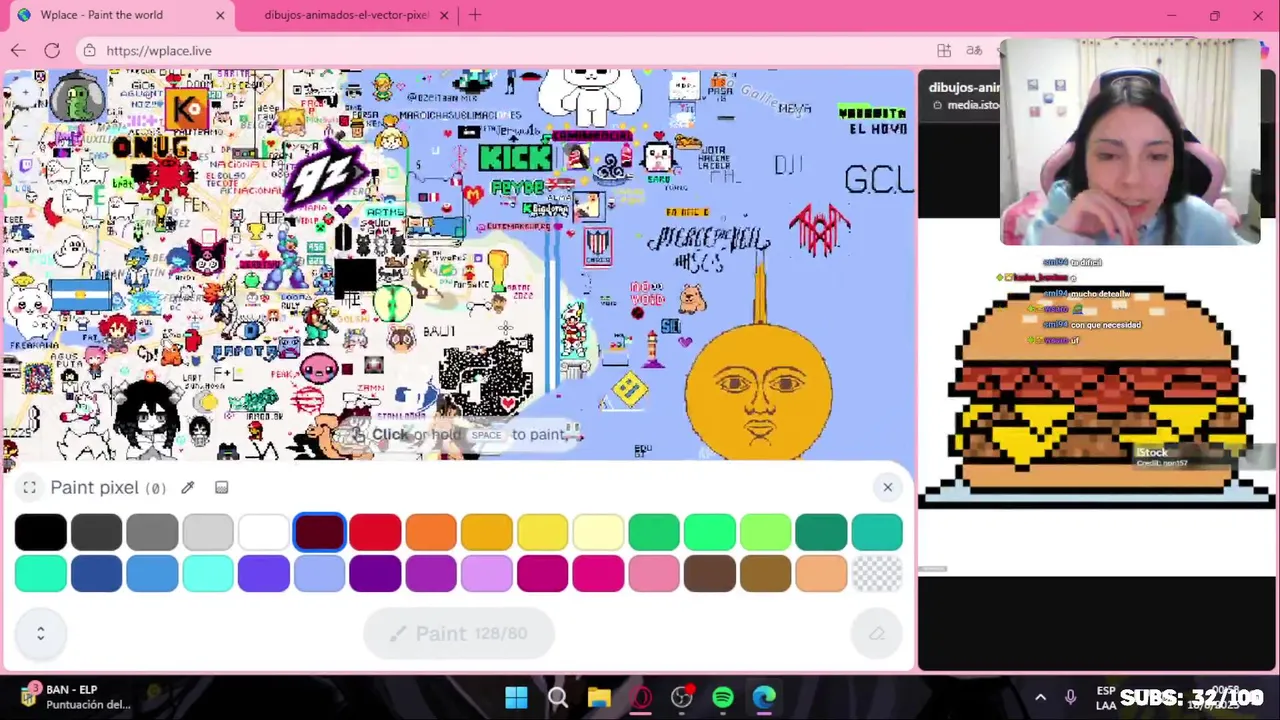The image size is (1280, 720).
Task: Pick the dark brown color swatch
Action: [x=709, y=574]
